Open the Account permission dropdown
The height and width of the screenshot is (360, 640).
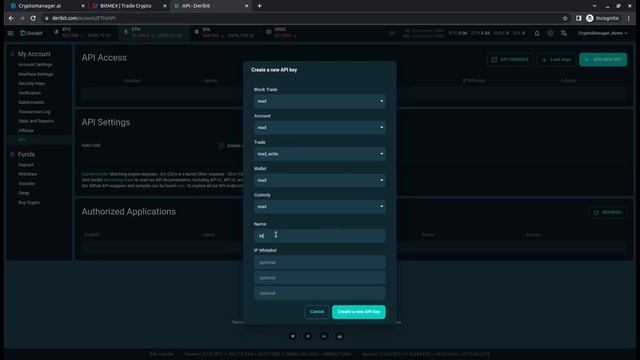[319, 128]
